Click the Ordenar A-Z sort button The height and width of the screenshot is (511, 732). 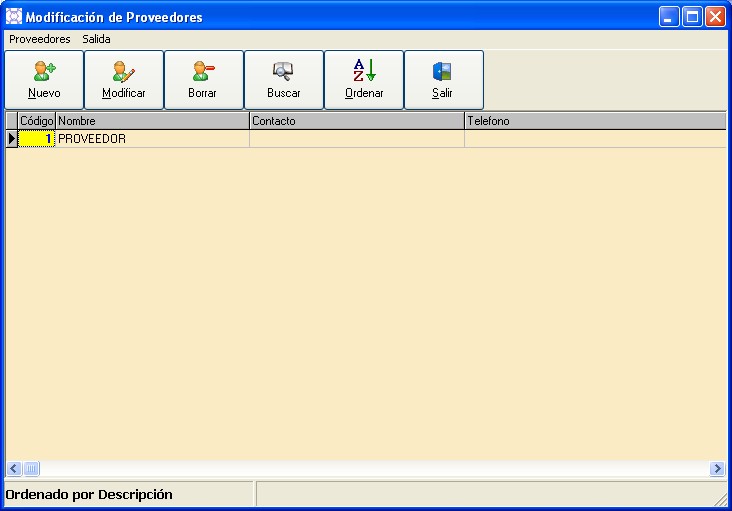click(x=364, y=80)
